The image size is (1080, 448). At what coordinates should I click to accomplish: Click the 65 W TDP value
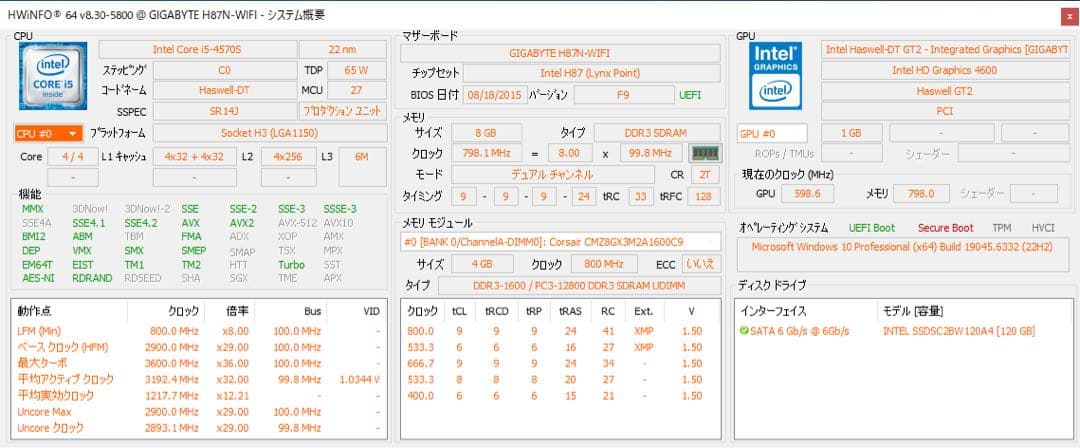[357, 70]
